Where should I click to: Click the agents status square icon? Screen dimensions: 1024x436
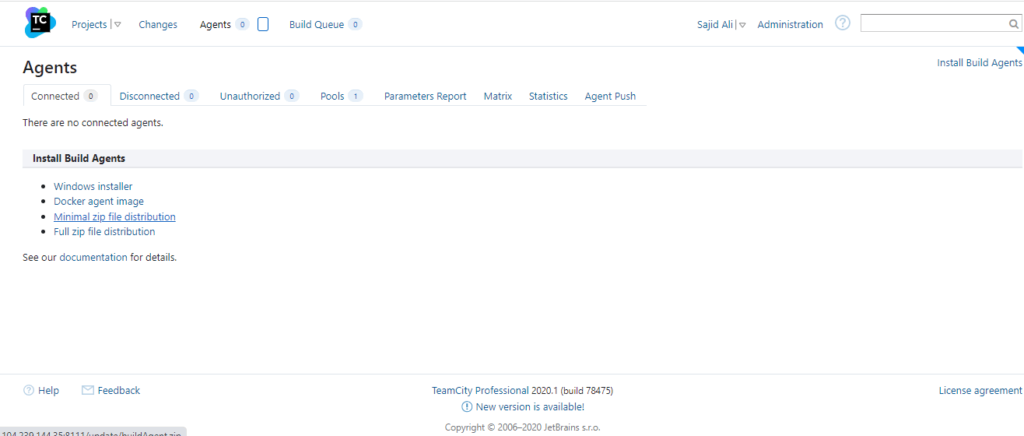tap(263, 24)
